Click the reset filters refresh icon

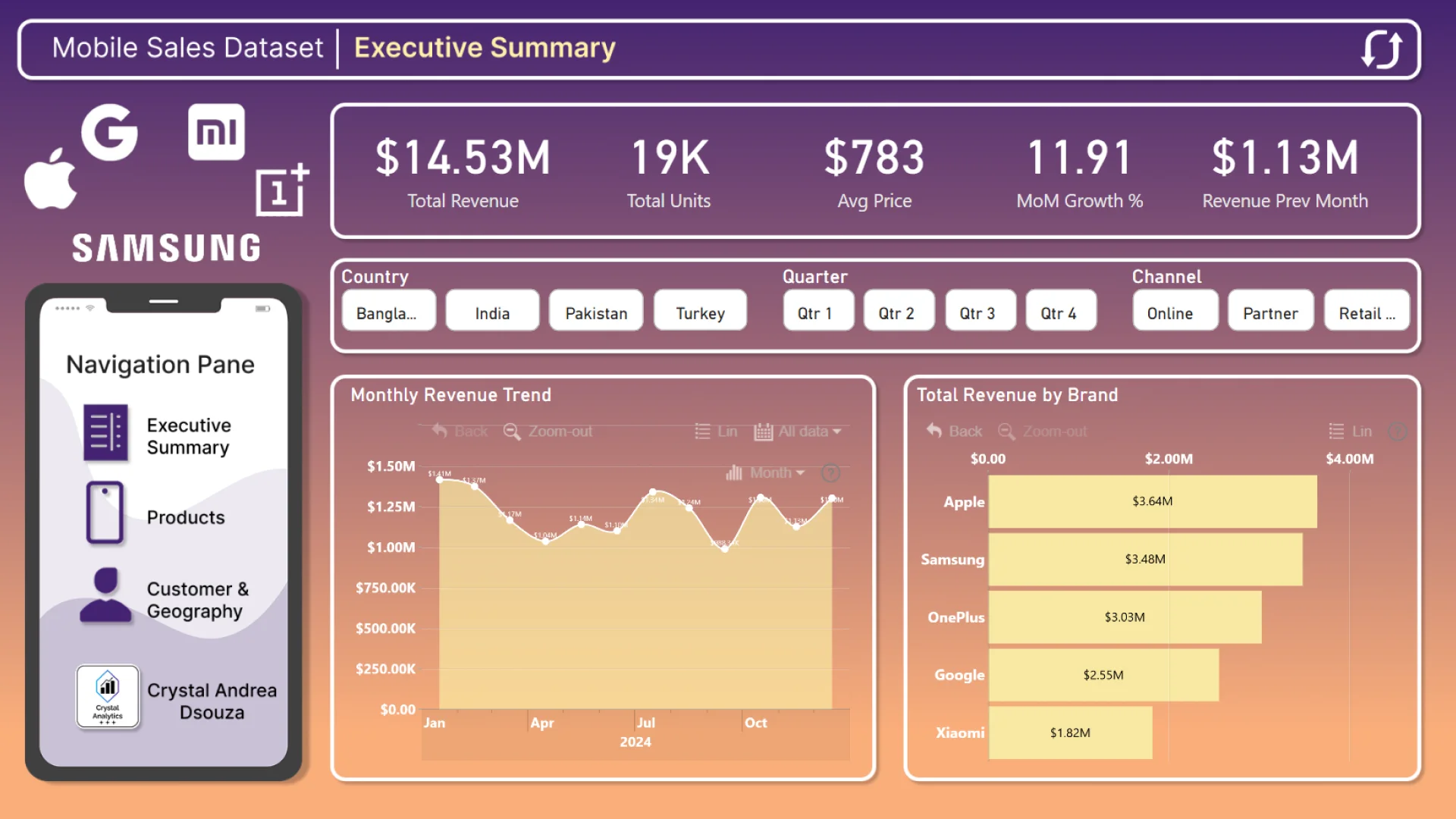pyautogui.click(x=1382, y=49)
